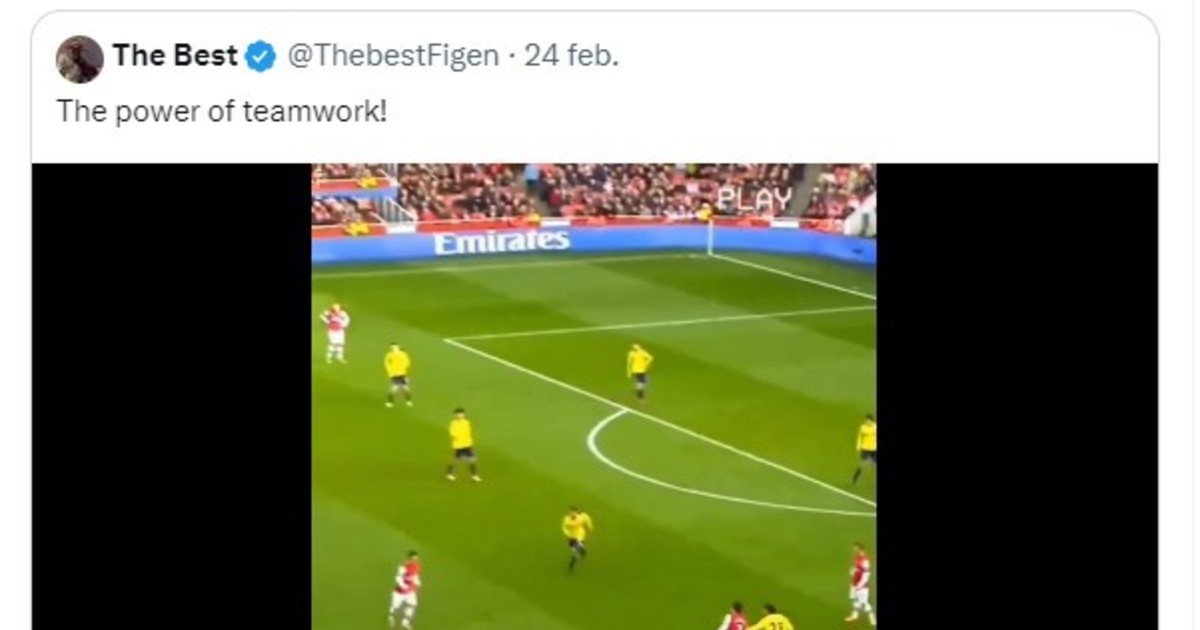Click the Arsenal player near the Emirates banner

pos(335,333)
